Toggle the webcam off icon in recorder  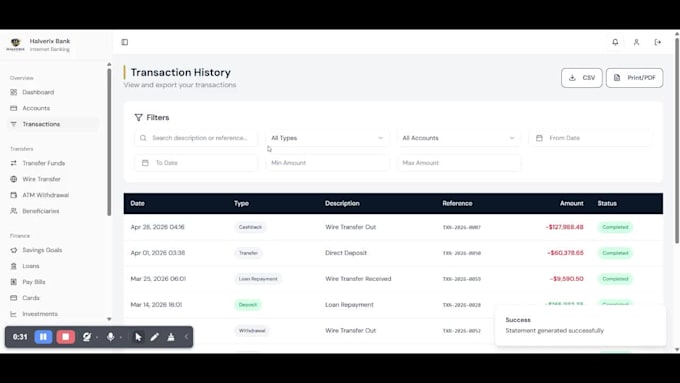[x=87, y=337]
